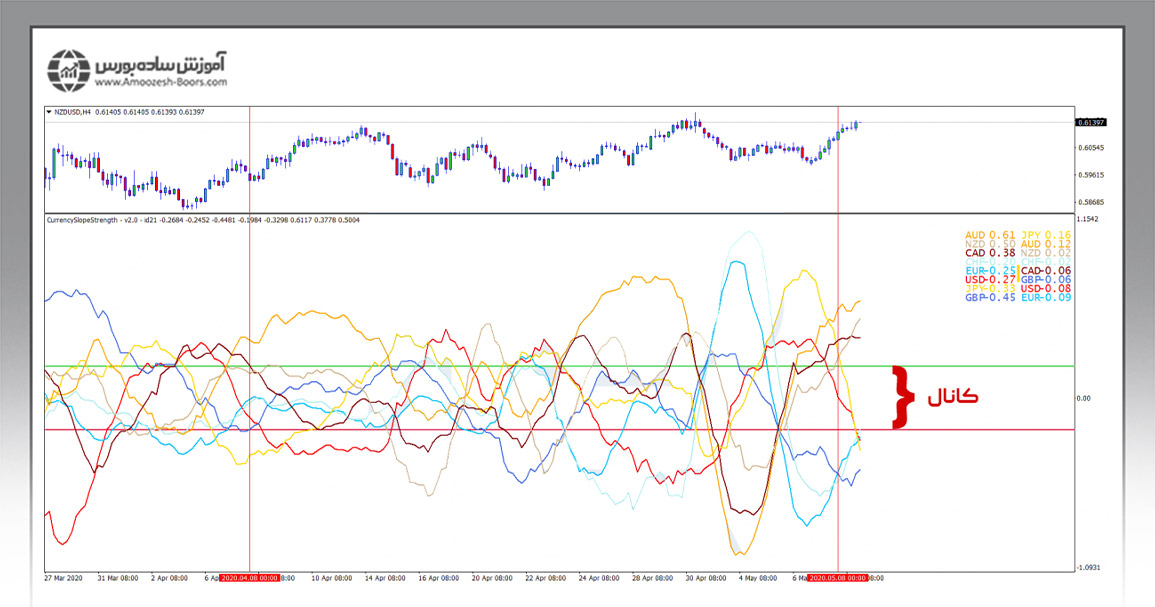The width and height of the screenshot is (1155, 607).
Task: Click the 1.1542 indicator scale value
Action: [1086, 219]
